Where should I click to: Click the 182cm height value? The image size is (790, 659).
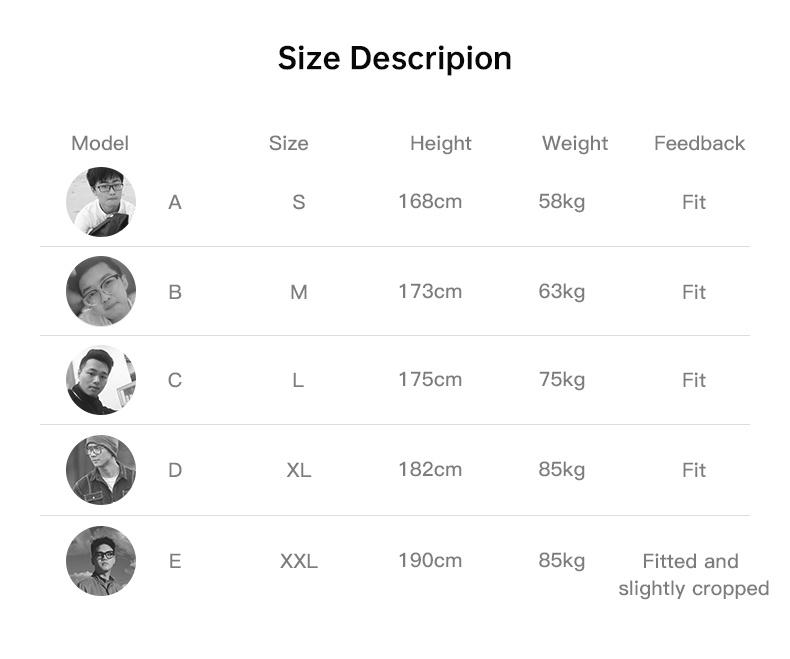(x=430, y=470)
